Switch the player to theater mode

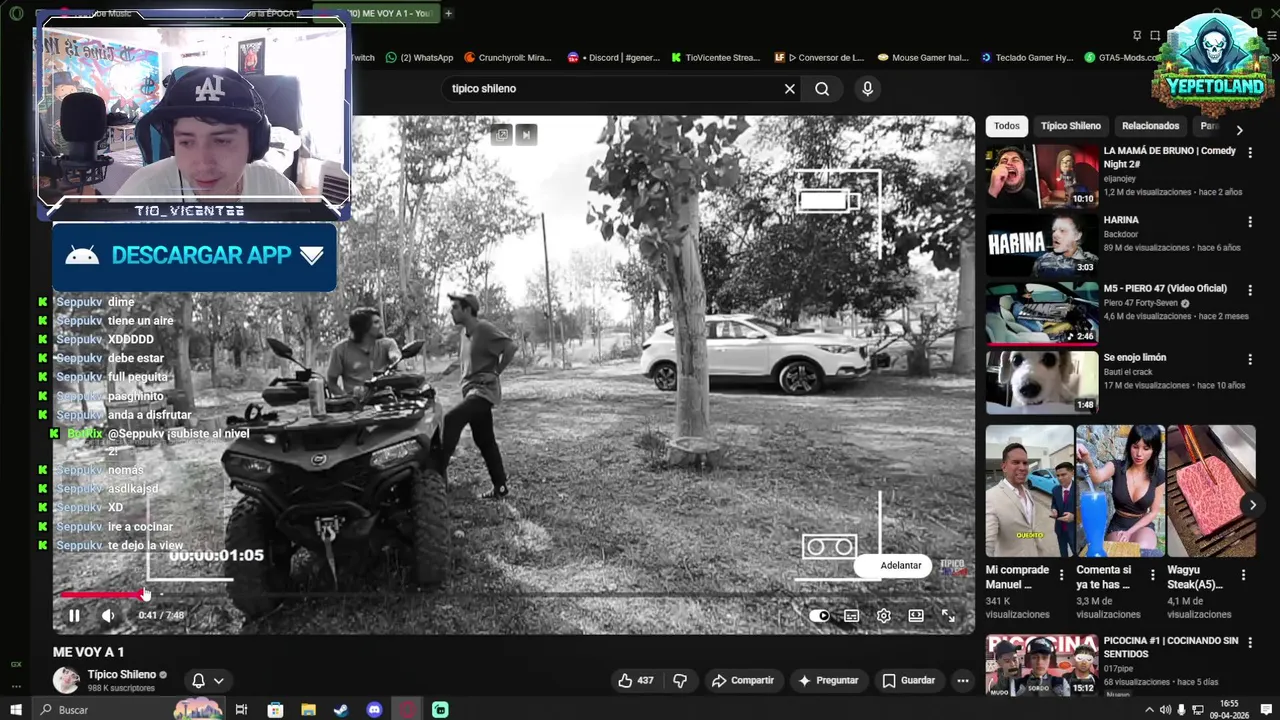coord(916,616)
